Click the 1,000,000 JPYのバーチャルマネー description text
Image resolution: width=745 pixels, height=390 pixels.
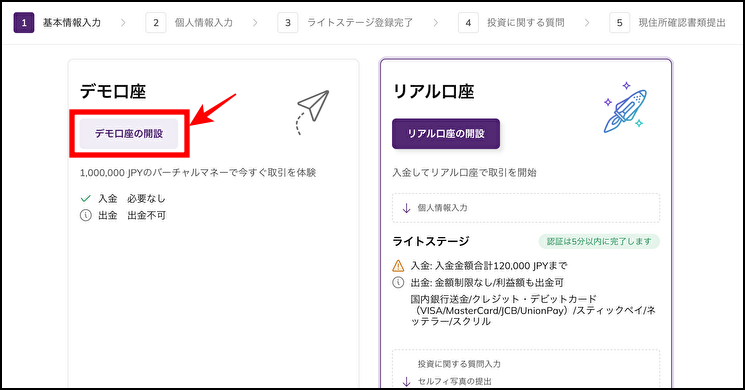(x=198, y=172)
